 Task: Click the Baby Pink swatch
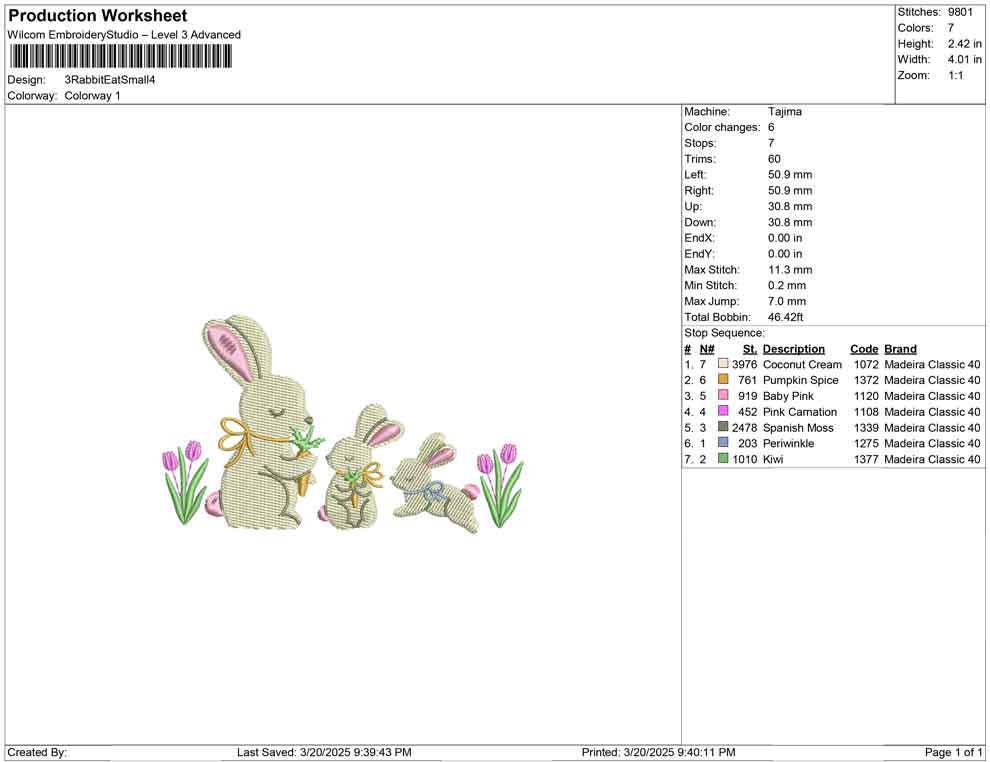click(722, 396)
